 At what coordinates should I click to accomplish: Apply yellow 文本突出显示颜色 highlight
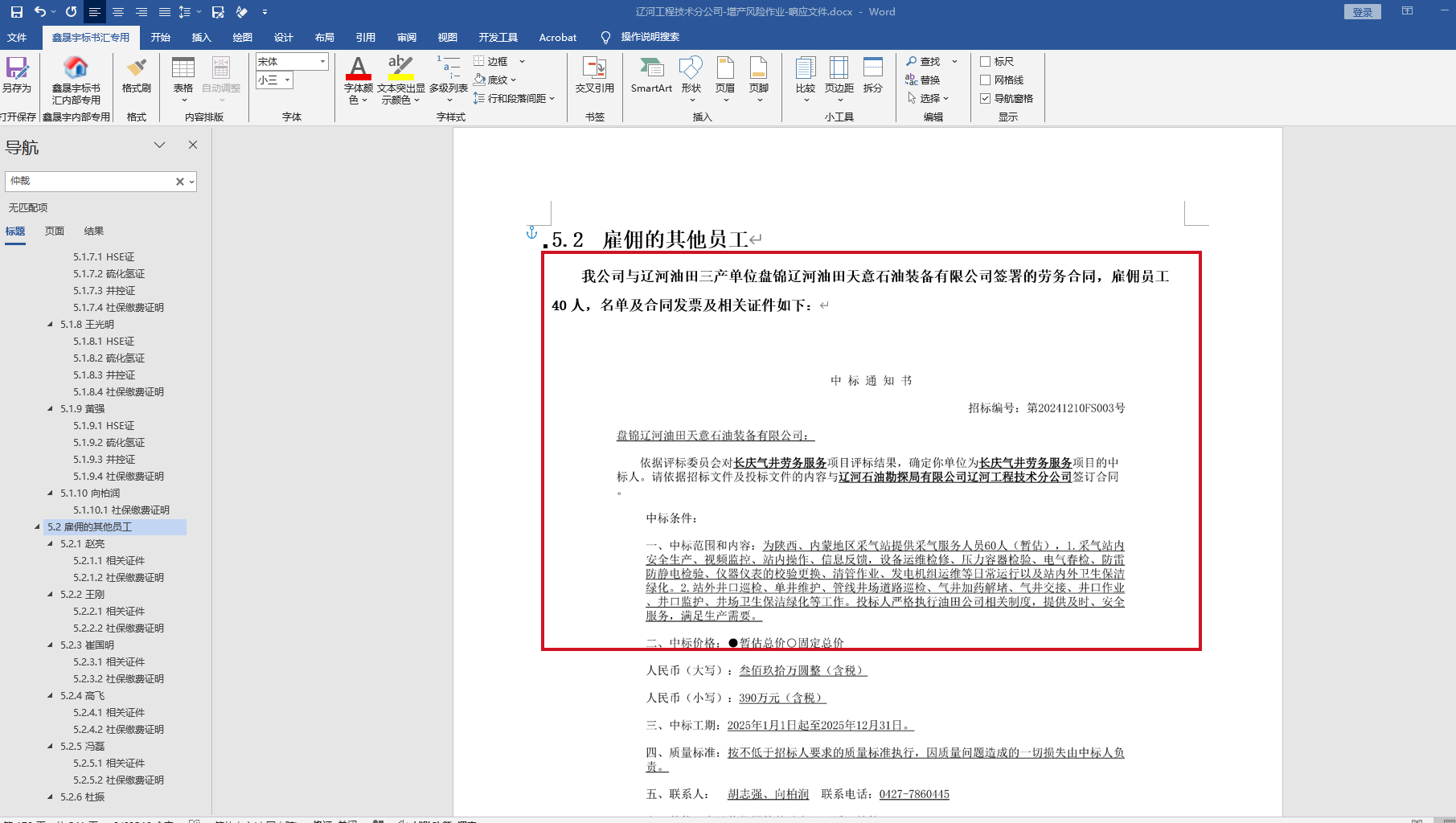pos(400,68)
